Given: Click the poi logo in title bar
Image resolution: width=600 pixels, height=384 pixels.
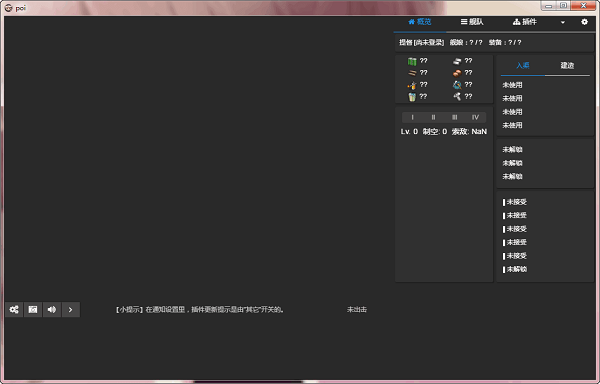Looking at the screenshot, I should (x=8, y=8).
